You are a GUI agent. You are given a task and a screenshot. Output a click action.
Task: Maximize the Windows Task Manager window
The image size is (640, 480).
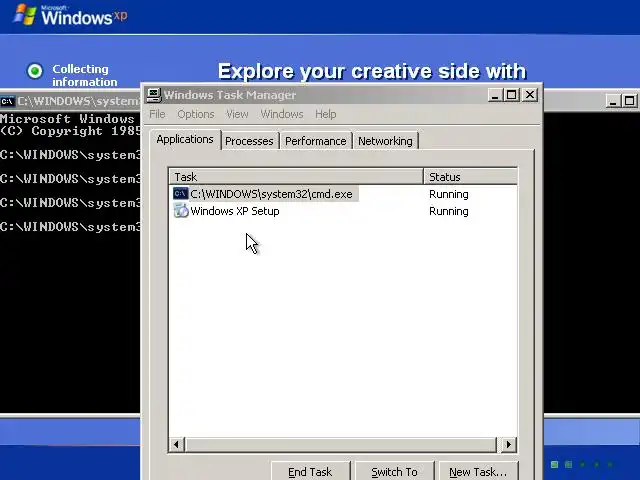coord(511,95)
